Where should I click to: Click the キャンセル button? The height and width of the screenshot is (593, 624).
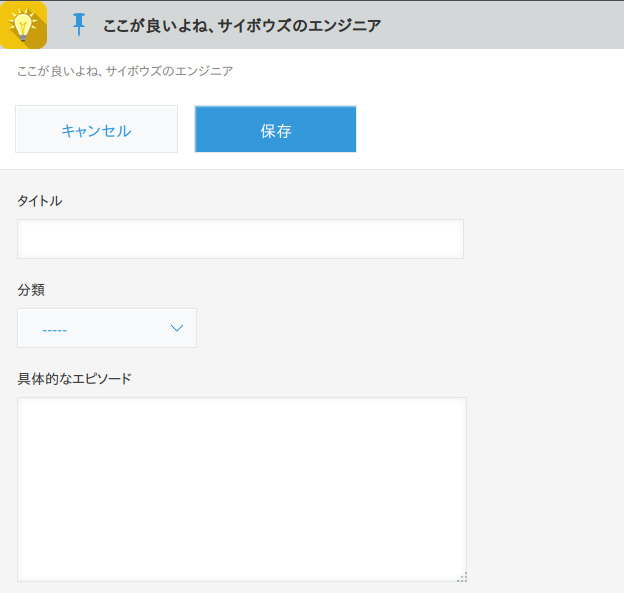96,129
